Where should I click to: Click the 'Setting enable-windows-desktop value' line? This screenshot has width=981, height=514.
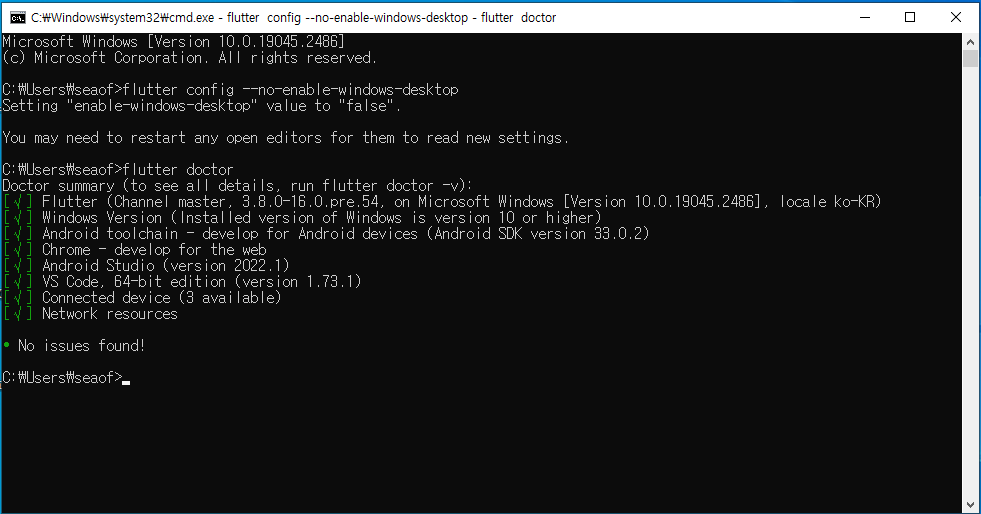[x=201, y=106]
